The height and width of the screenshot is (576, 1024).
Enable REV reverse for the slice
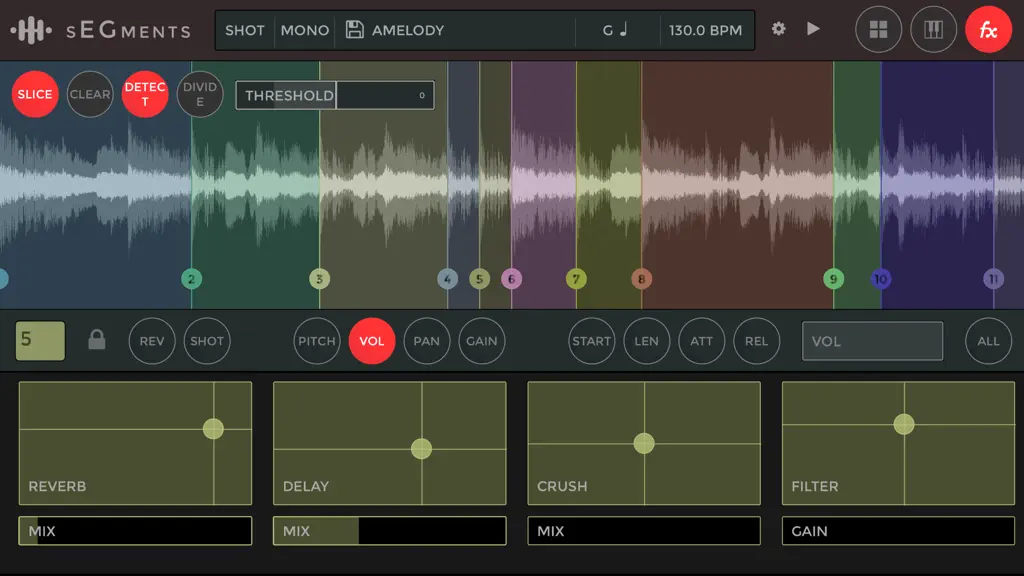pyautogui.click(x=152, y=341)
